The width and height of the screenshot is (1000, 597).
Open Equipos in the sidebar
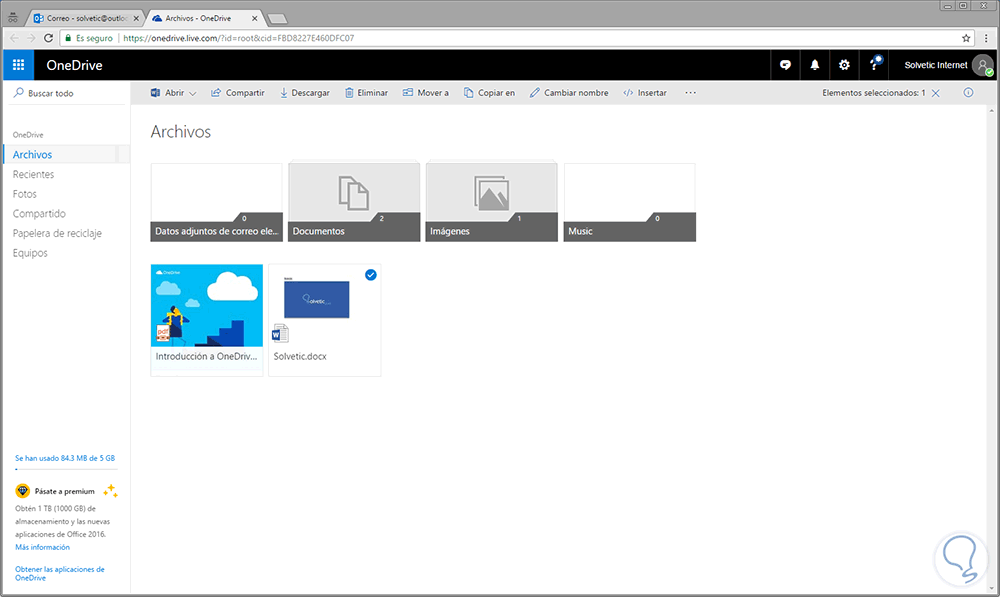point(30,253)
